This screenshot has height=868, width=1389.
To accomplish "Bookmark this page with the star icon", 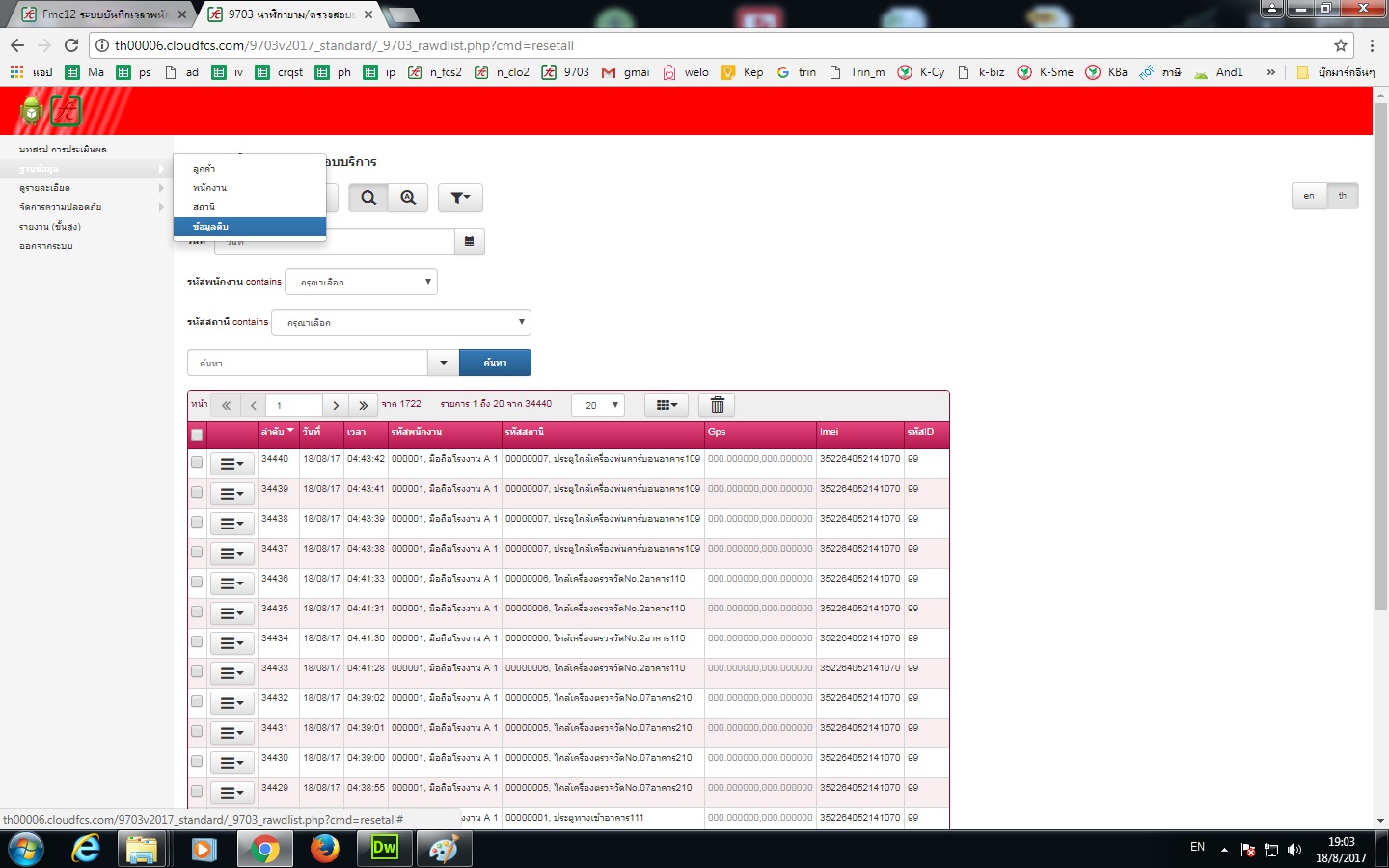I will coord(1340,45).
